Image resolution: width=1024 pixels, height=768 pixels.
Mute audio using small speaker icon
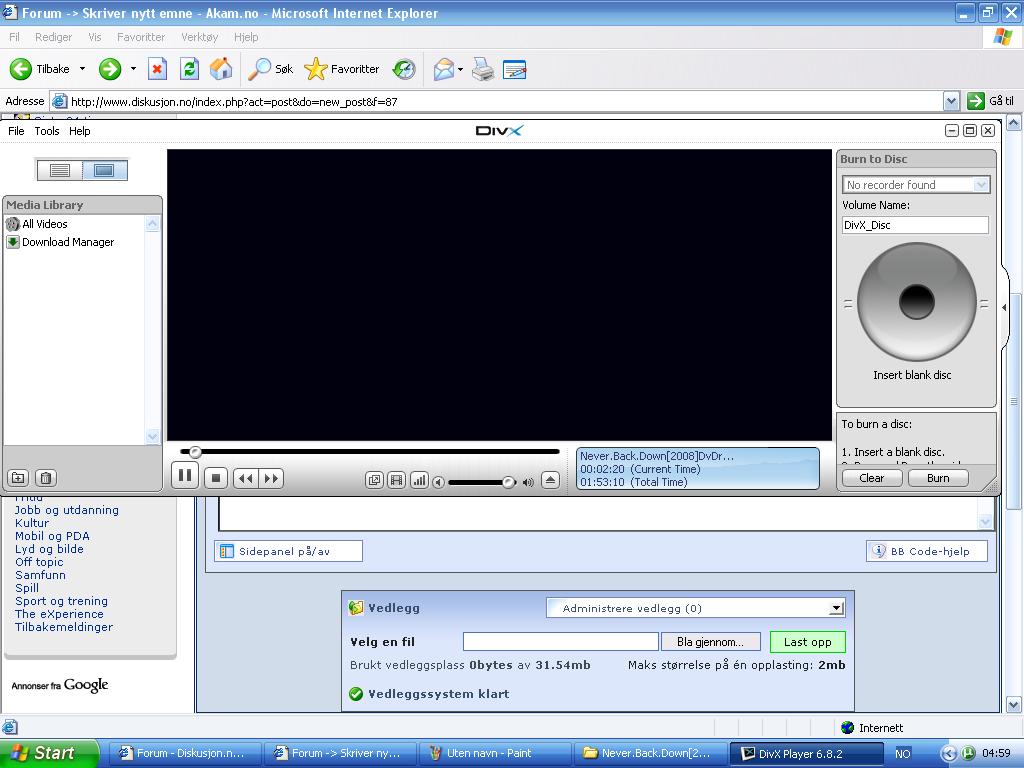[439, 482]
